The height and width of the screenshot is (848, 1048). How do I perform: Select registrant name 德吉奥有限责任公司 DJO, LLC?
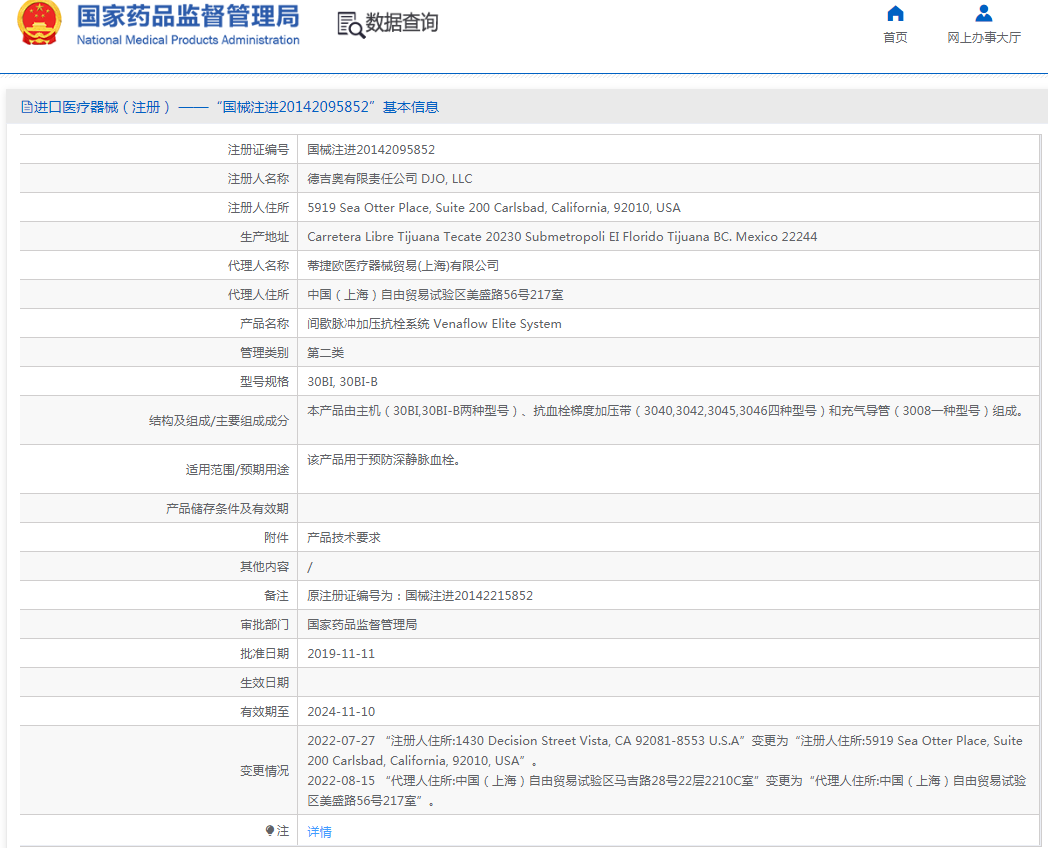click(390, 178)
